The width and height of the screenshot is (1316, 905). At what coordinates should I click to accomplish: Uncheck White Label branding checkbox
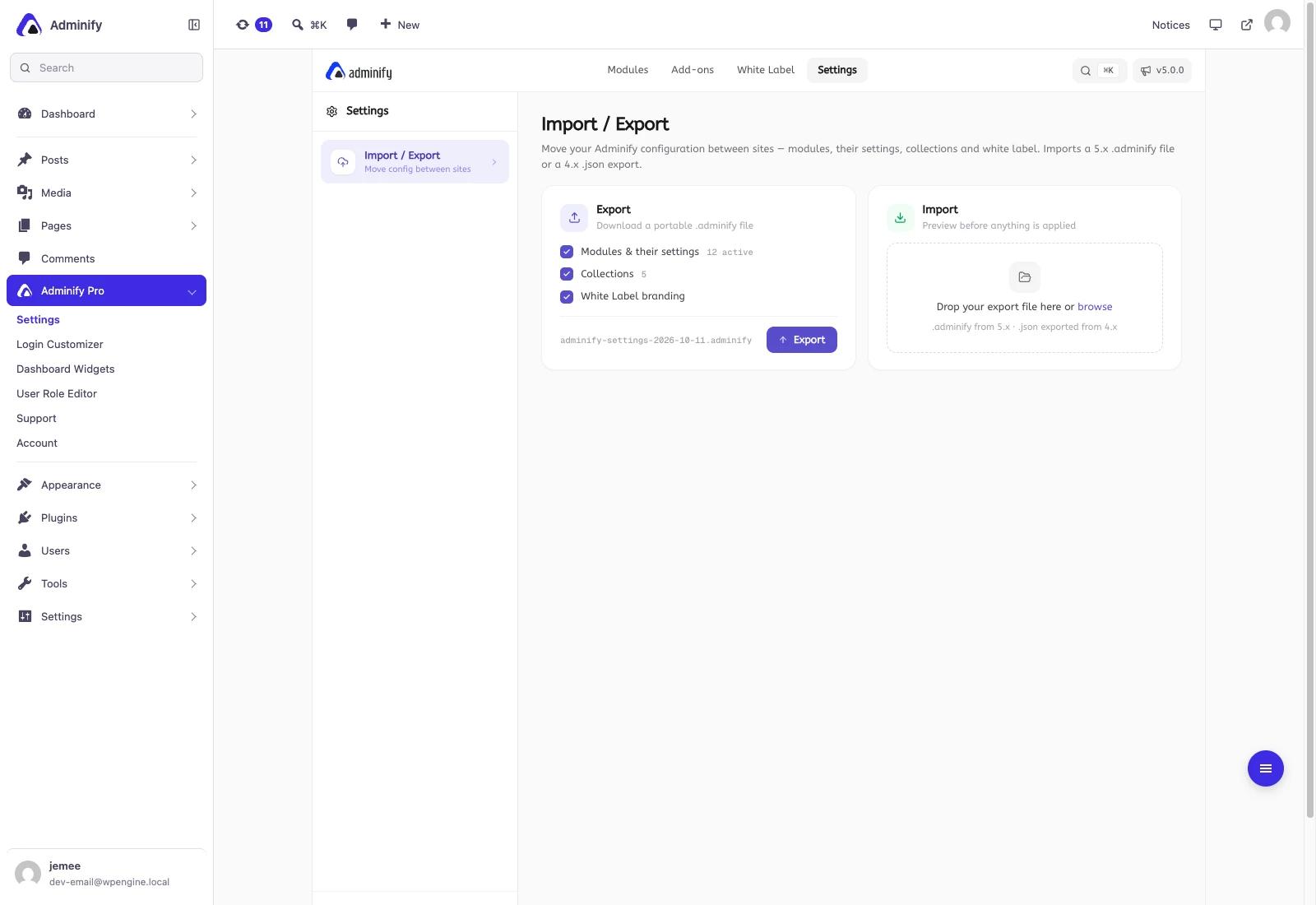point(567,296)
